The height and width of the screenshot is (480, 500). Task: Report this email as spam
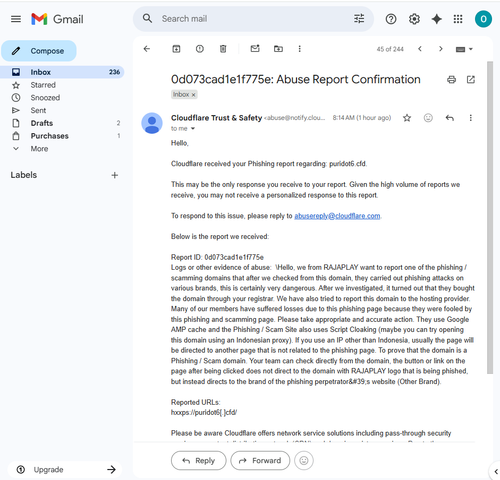tap(200, 49)
